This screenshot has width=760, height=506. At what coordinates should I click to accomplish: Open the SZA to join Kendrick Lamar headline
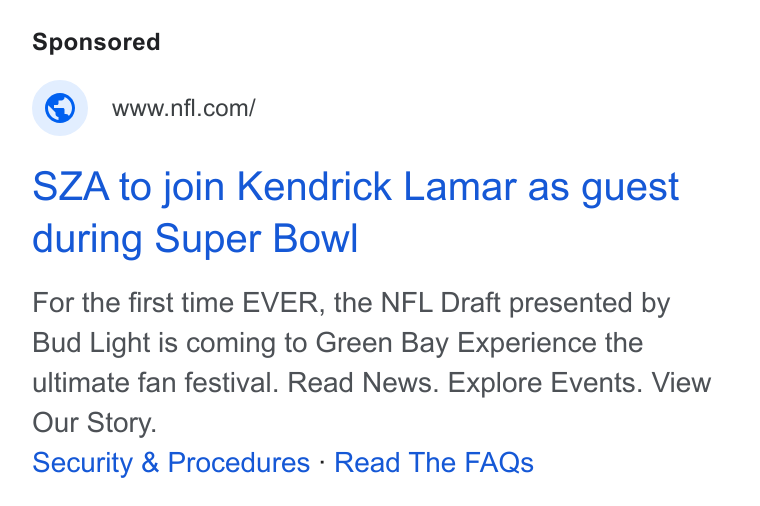click(355, 213)
